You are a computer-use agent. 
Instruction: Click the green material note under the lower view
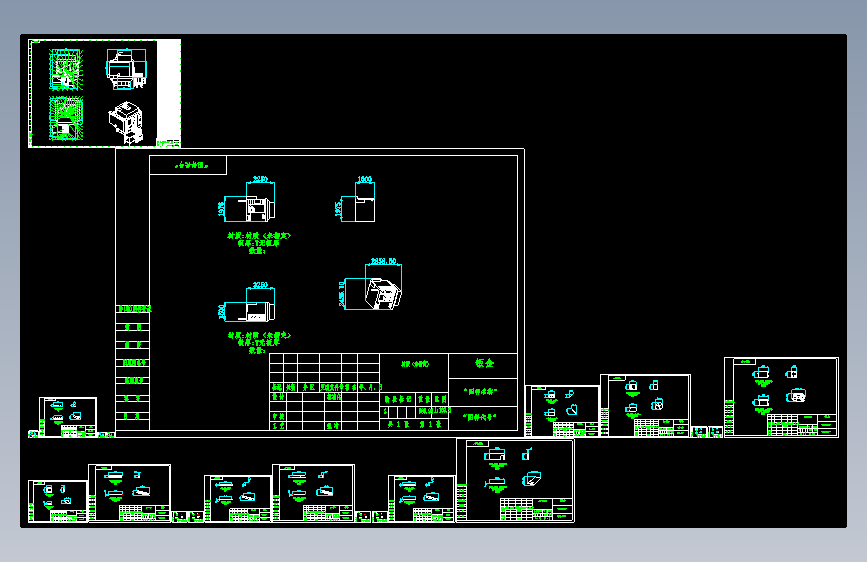[259, 342]
